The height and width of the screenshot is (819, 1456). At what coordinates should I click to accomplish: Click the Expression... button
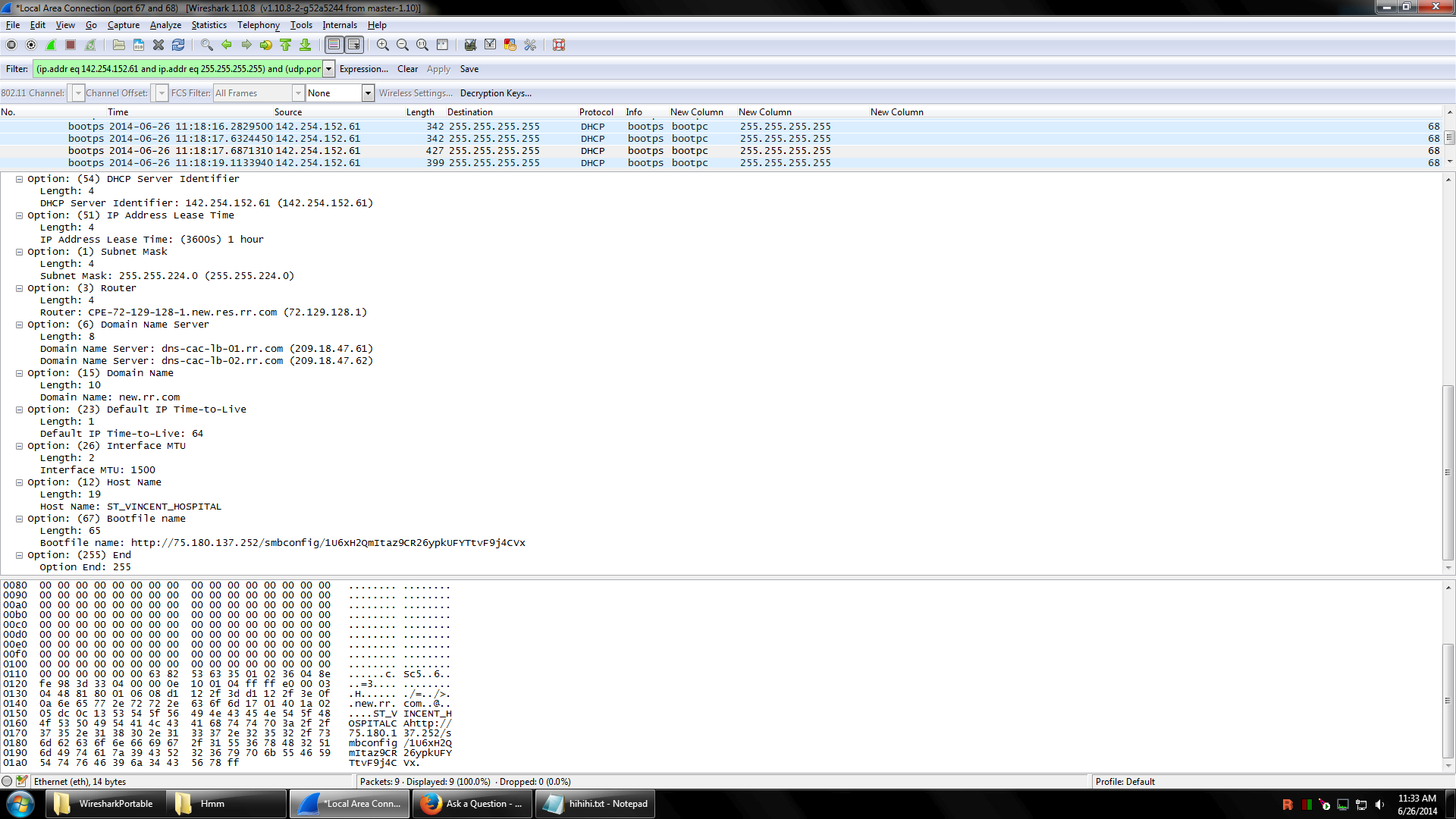pyautogui.click(x=363, y=69)
